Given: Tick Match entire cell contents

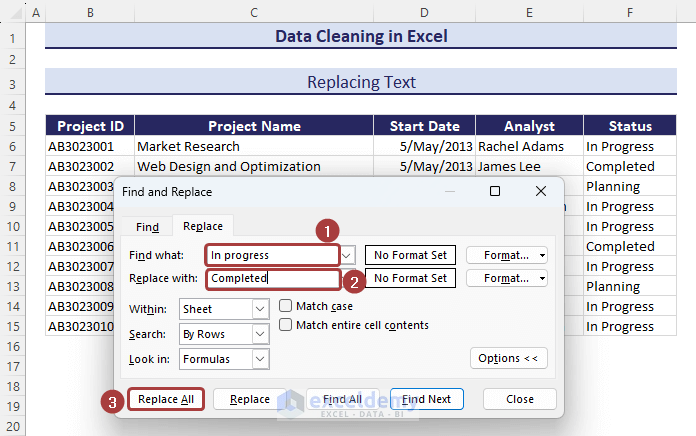Looking at the screenshot, I should [x=286, y=325].
